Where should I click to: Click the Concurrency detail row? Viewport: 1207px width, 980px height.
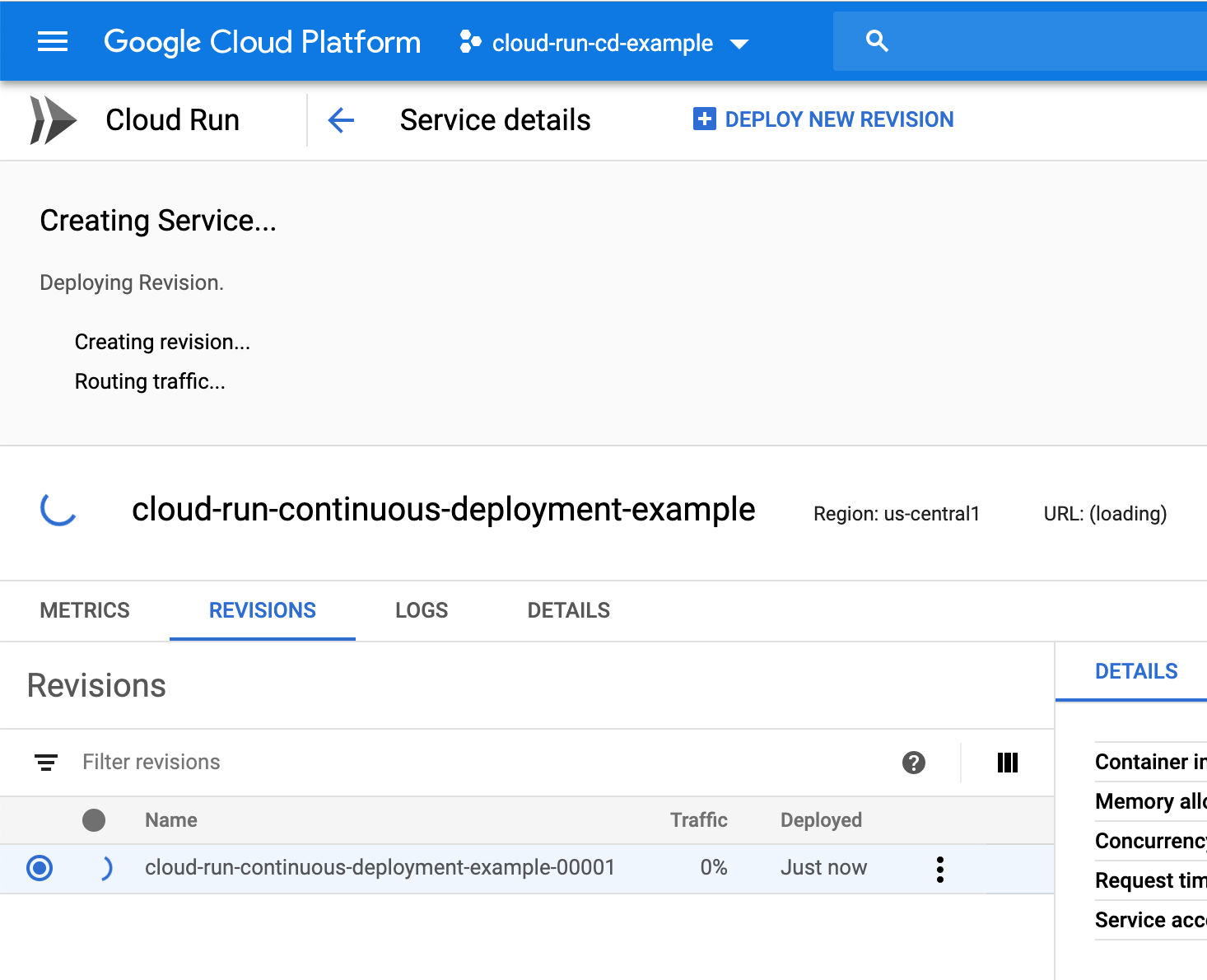(x=1150, y=841)
